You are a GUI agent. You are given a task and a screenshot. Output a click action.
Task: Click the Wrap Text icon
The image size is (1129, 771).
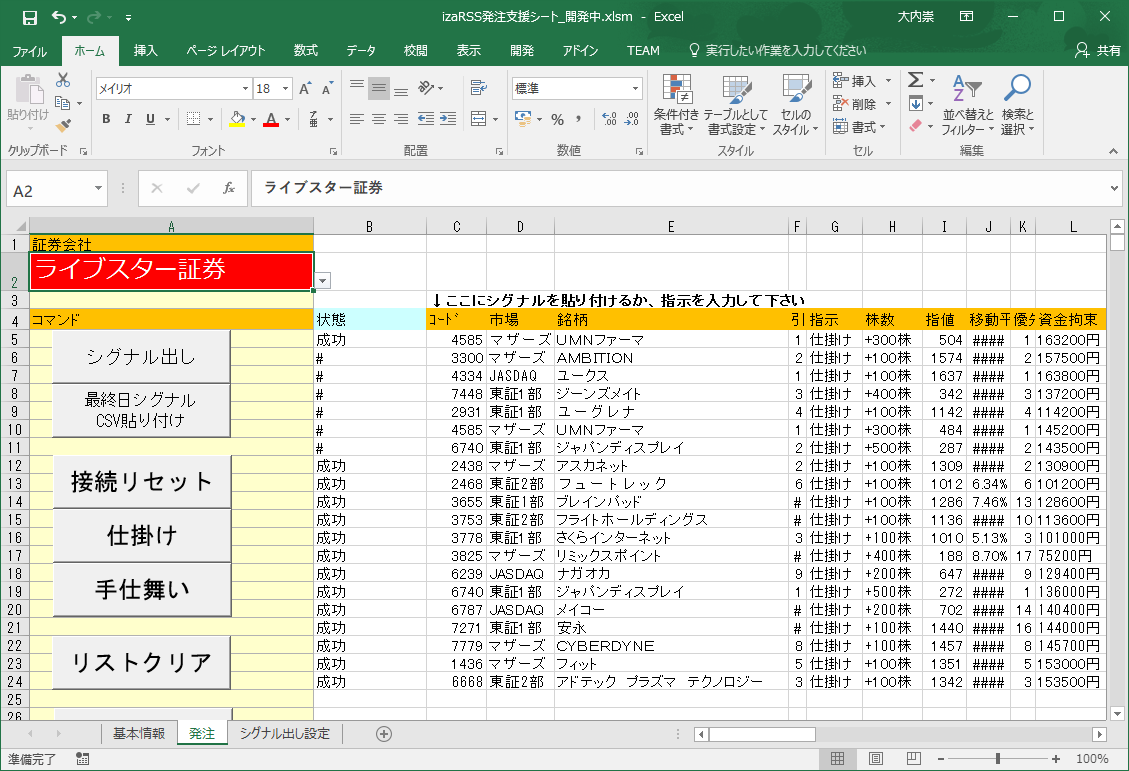[x=478, y=88]
